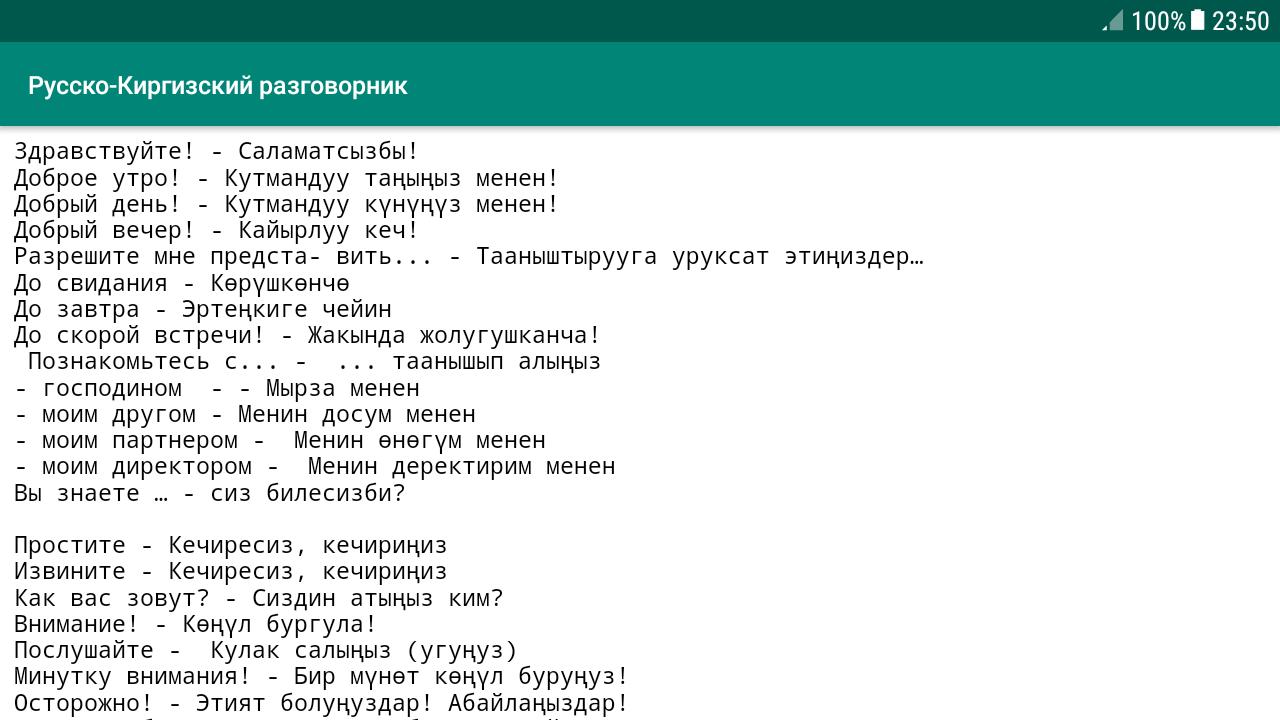Viewport: 1280px width, 720px height.
Task: Tap the line 'До свидания - Көрүшкөнчө'
Action: point(182,283)
